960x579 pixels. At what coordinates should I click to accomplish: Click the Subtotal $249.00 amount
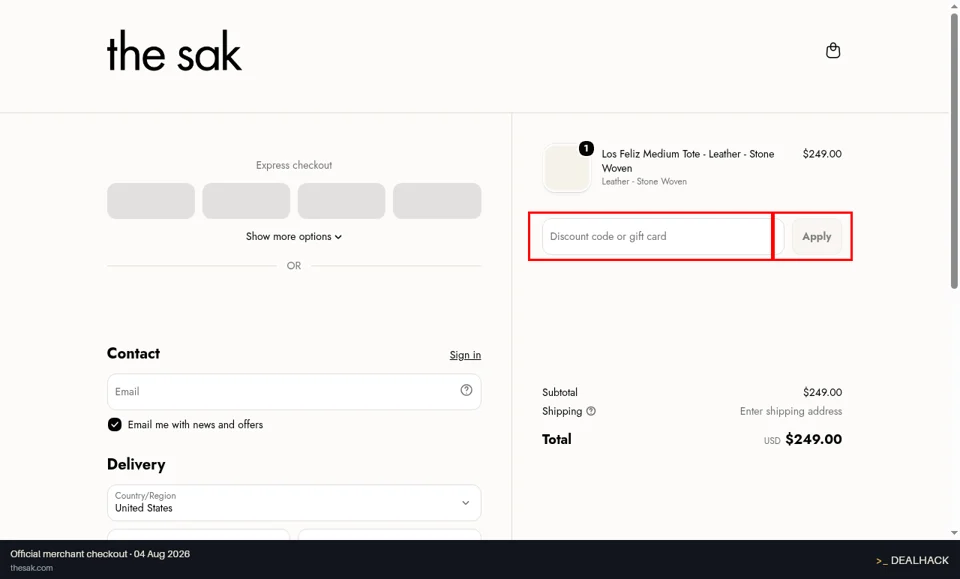[822, 392]
